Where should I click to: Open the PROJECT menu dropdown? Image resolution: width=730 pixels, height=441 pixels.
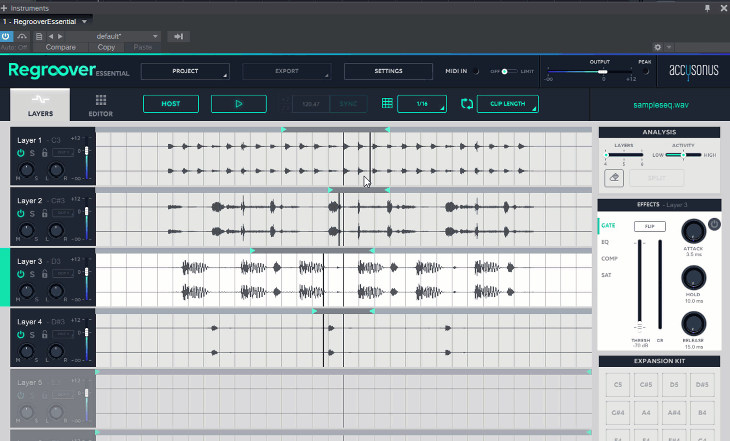click(185, 71)
